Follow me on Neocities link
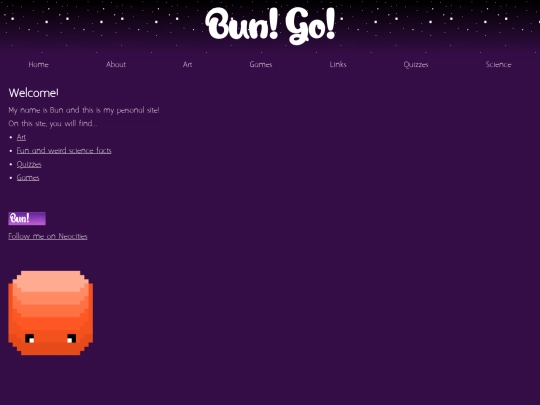This screenshot has height=405, width=540. (48, 236)
